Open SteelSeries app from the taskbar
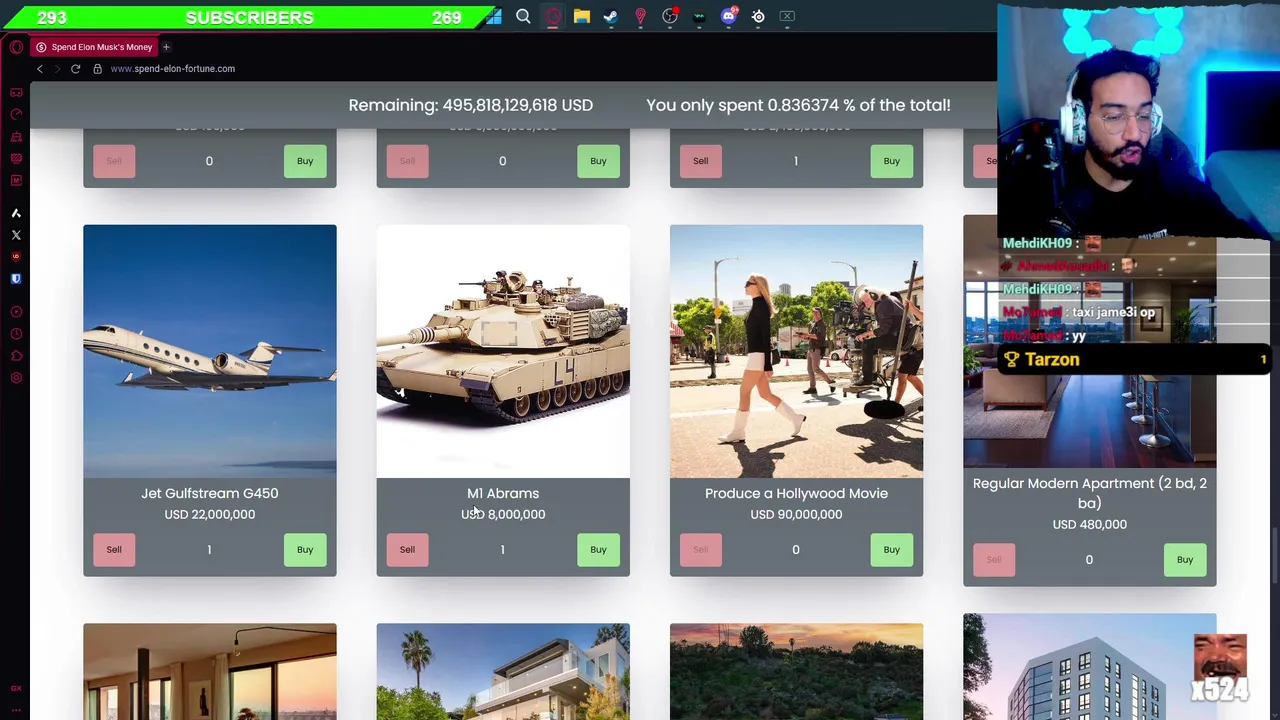This screenshot has width=1280, height=720. (758, 16)
